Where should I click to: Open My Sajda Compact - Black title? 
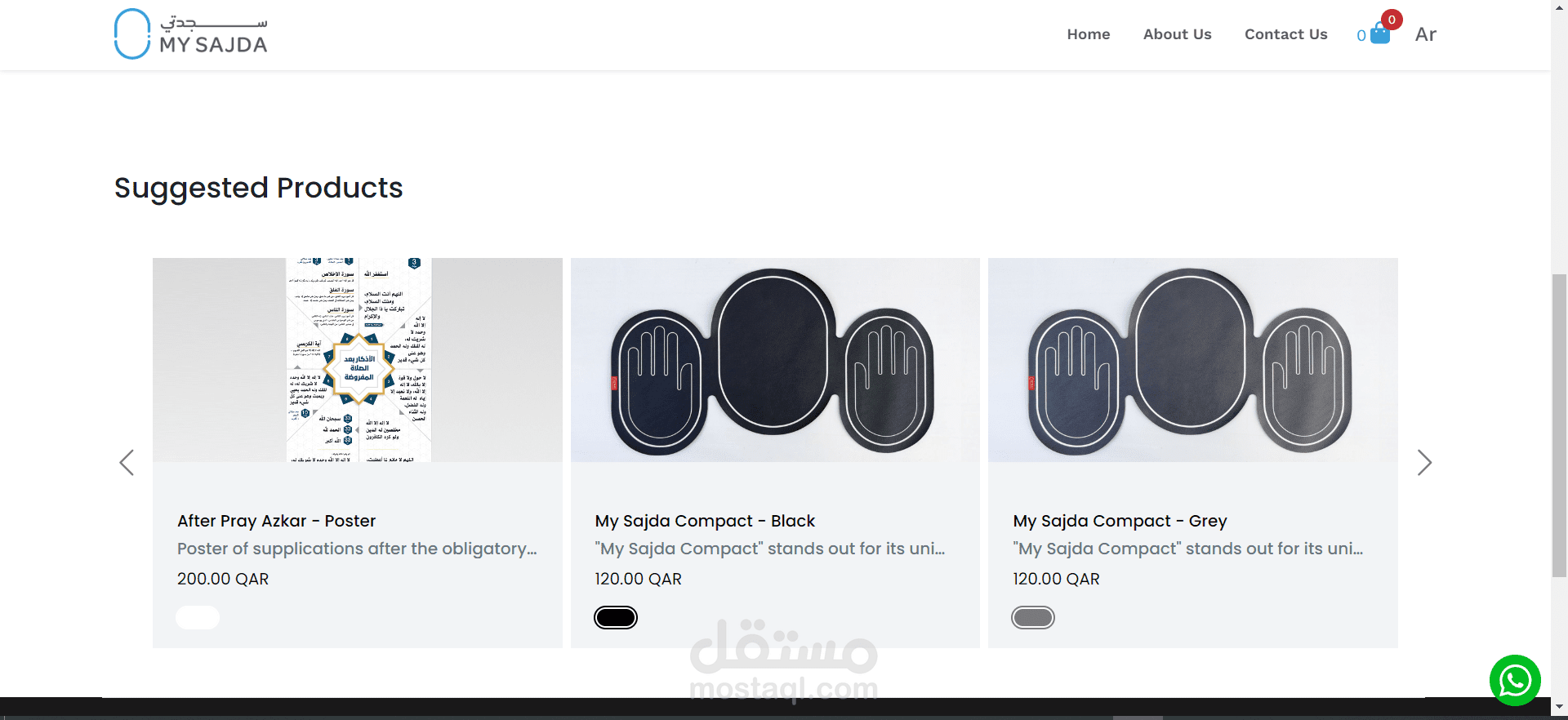click(x=705, y=521)
